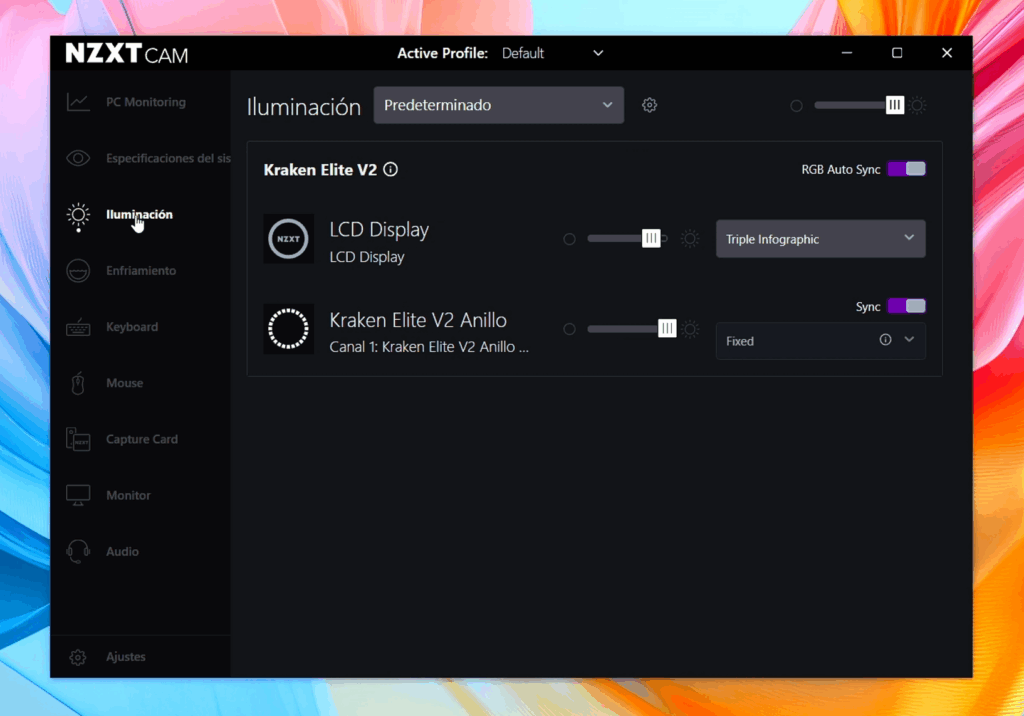This screenshot has width=1024, height=716.
Task: Expand the Fixed lighting mode dropdown
Action: point(820,340)
